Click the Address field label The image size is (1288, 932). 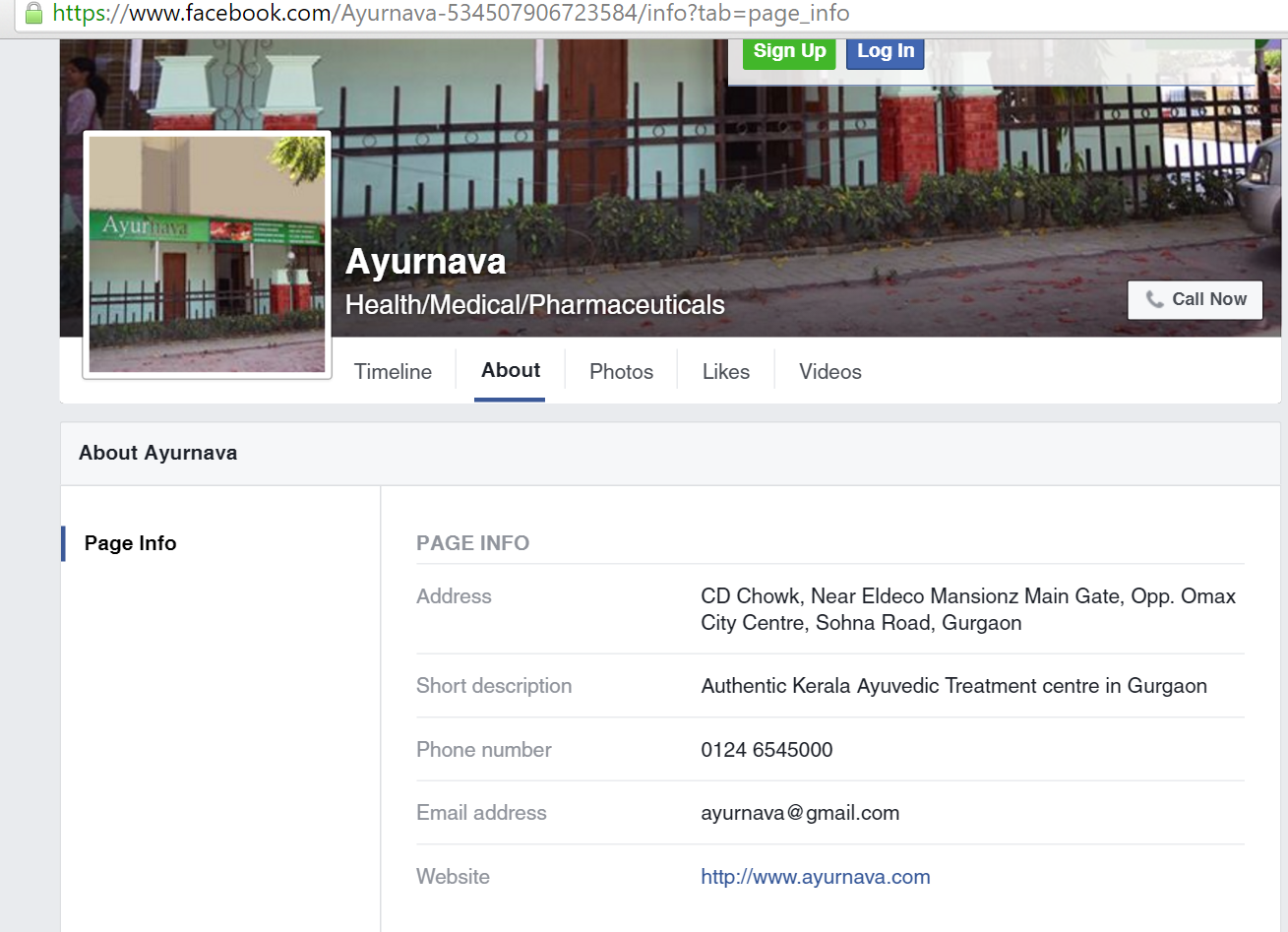tap(454, 596)
